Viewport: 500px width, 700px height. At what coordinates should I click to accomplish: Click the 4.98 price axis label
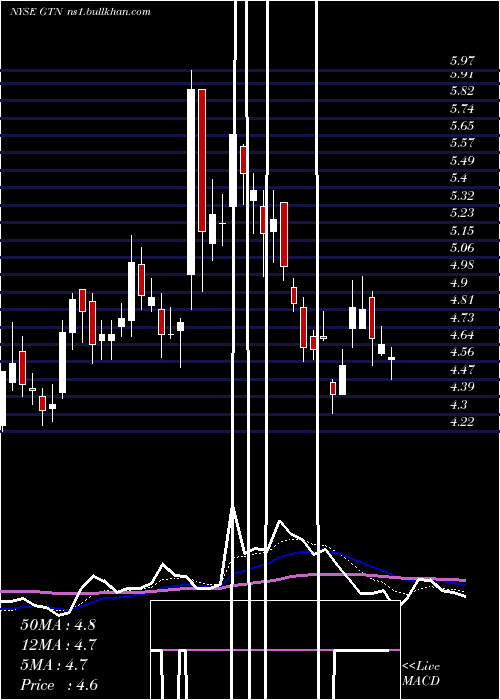(462, 265)
